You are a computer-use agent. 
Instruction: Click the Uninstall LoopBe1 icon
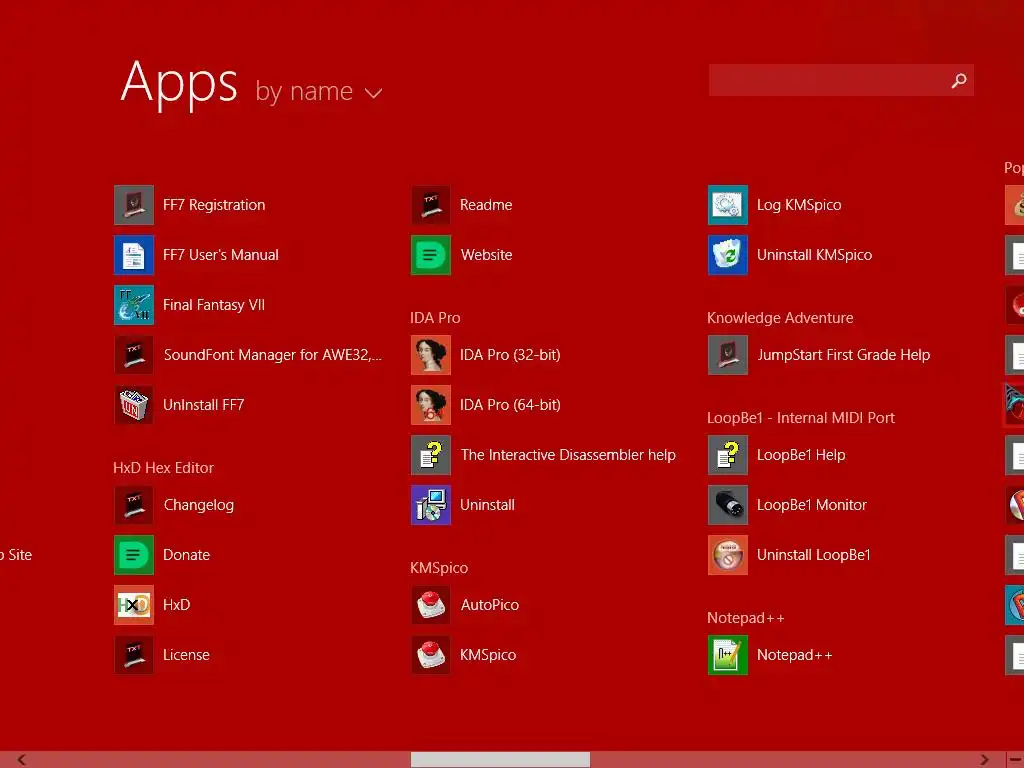(x=728, y=555)
